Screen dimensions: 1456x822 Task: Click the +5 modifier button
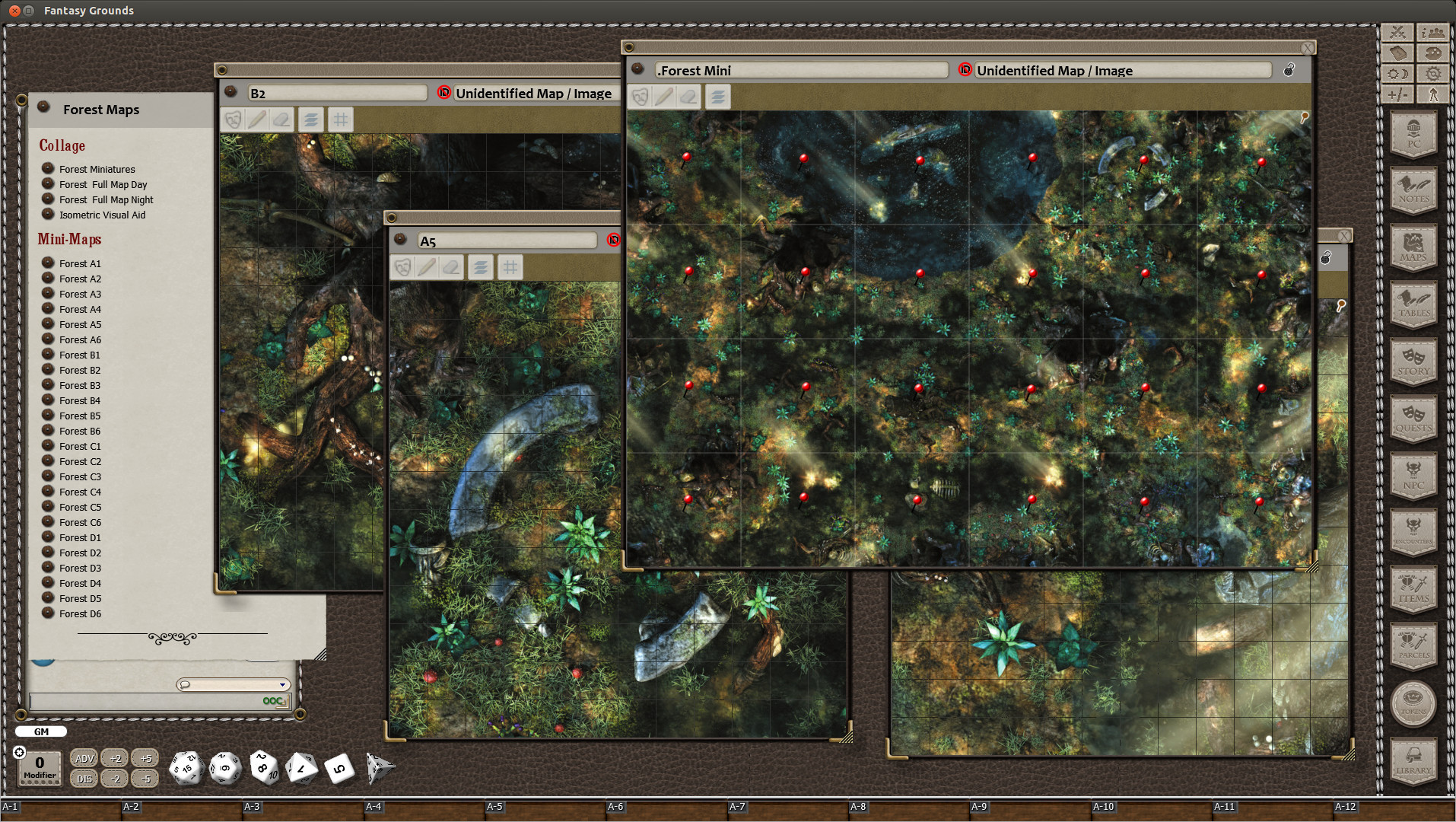(x=145, y=758)
